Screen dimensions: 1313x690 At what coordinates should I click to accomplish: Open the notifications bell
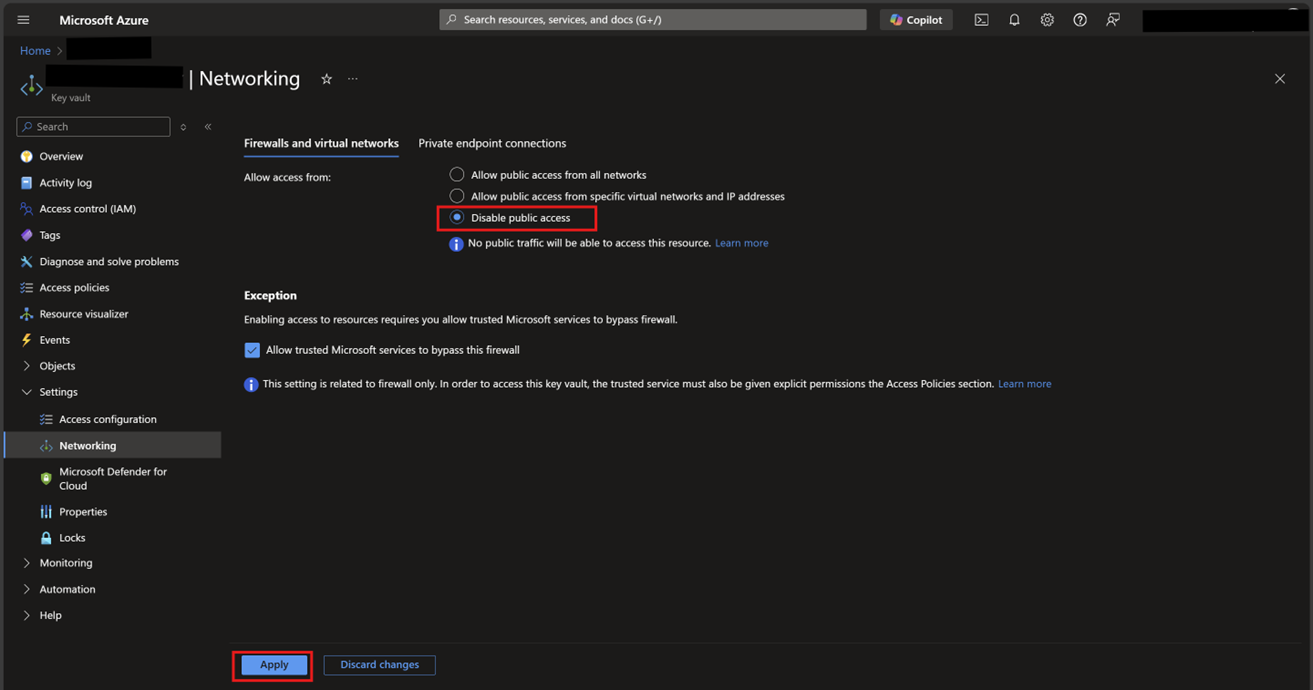[x=1014, y=20]
